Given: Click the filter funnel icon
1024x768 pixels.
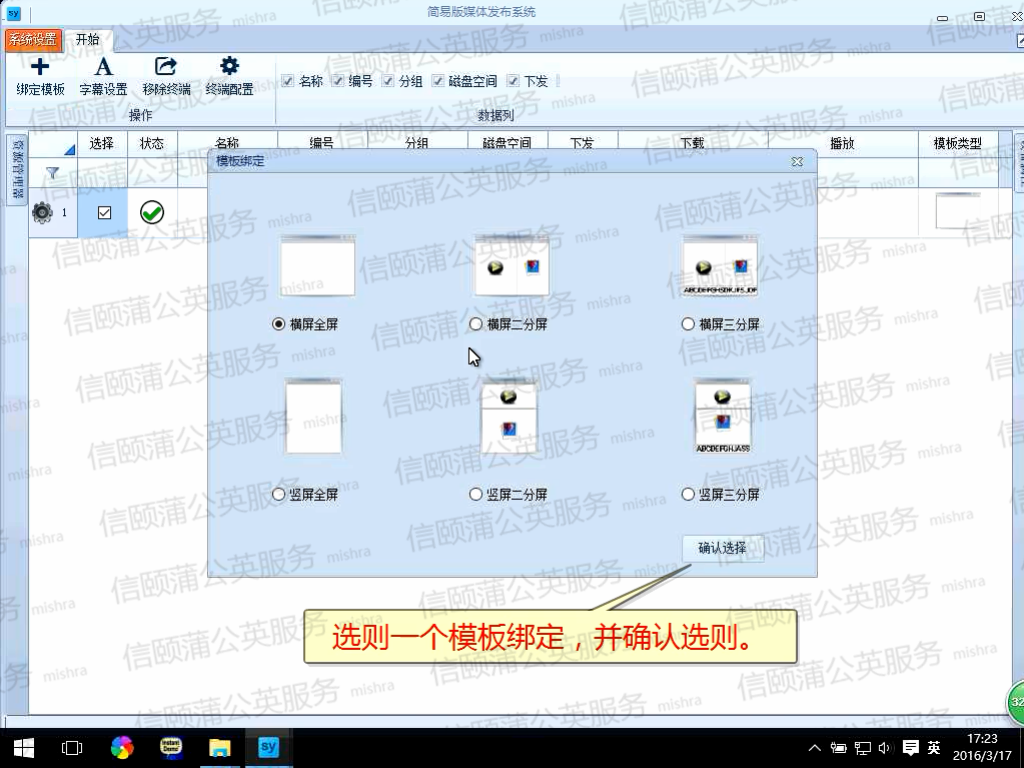Looking at the screenshot, I should [x=52, y=173].
